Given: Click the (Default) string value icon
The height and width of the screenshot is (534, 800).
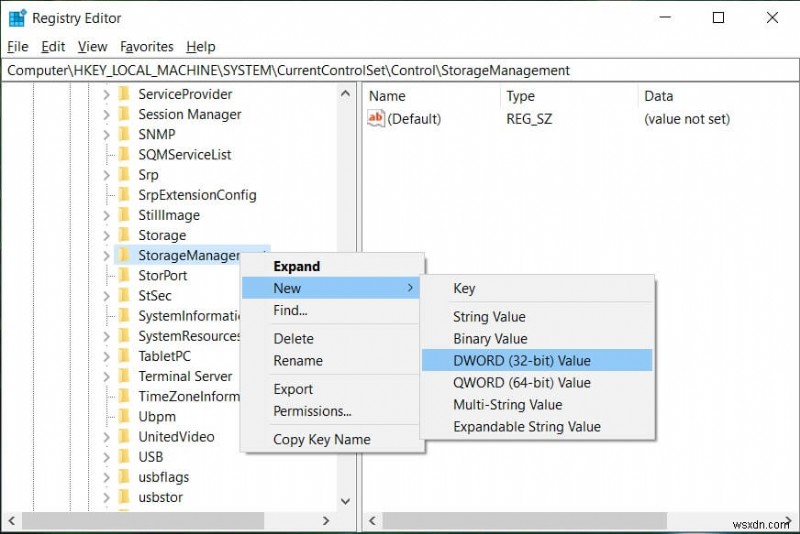Looking at the screenshot, I should (376, 118).
